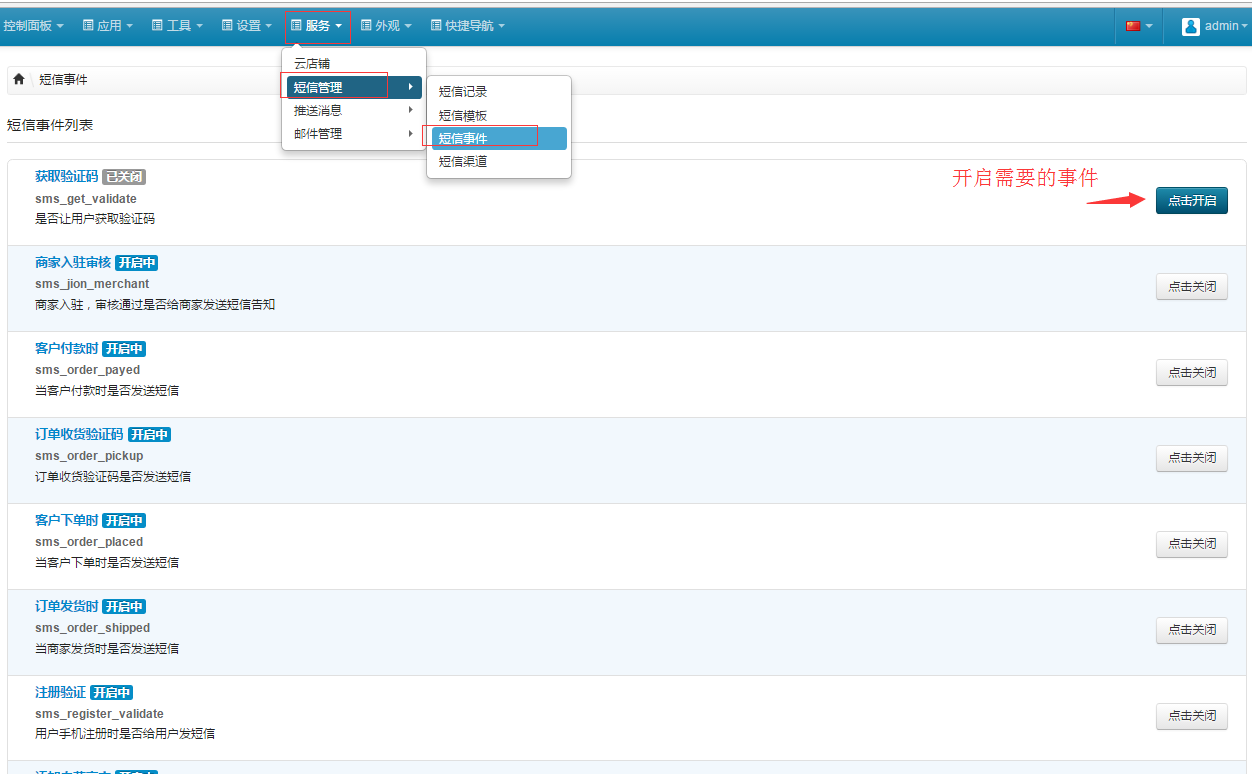Click 点击关闭 for 订单发货时 event
This screenshot has height=774, width=1252.
[1191, 630]
